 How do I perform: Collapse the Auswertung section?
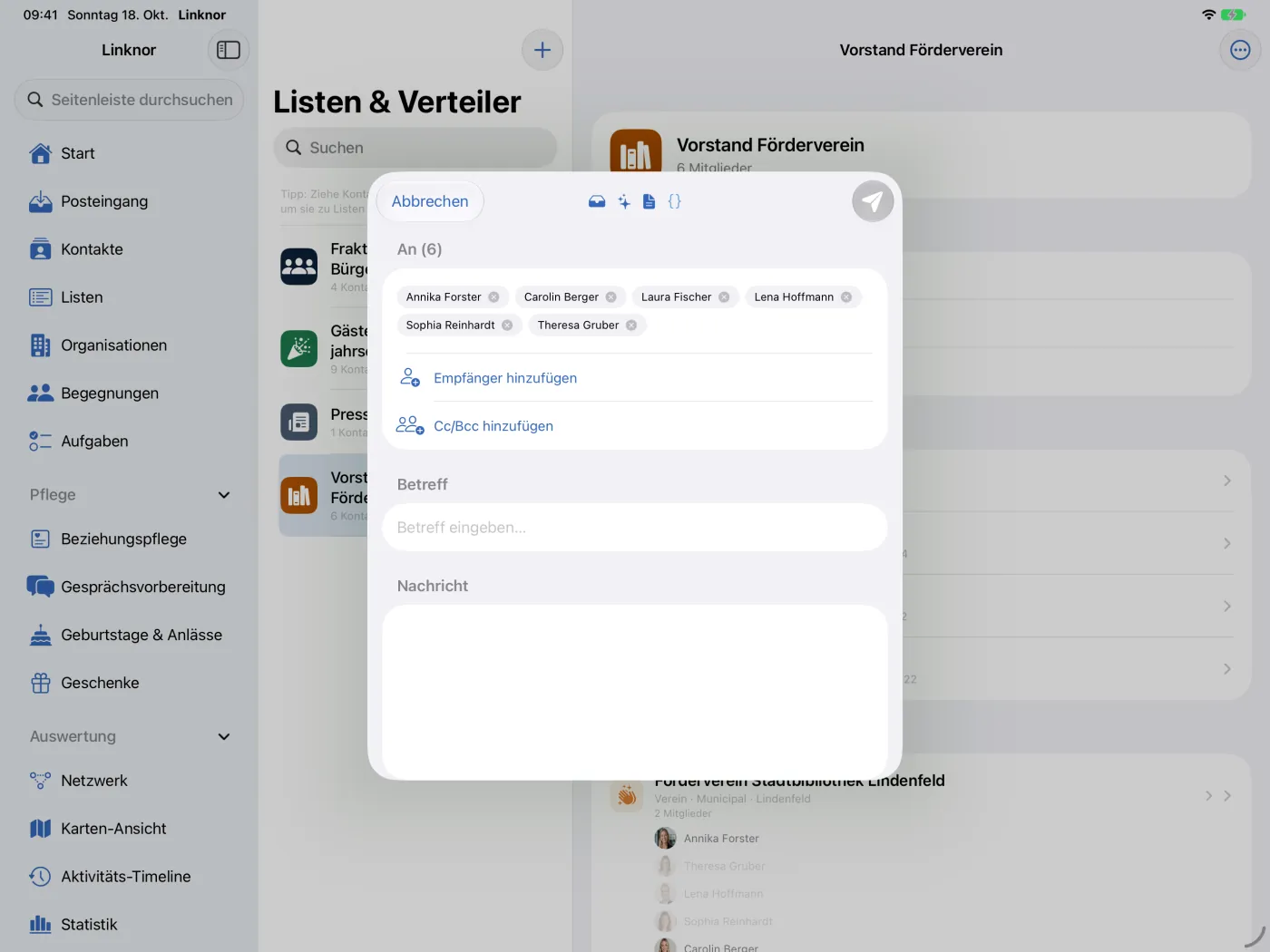tap(224, 737)
